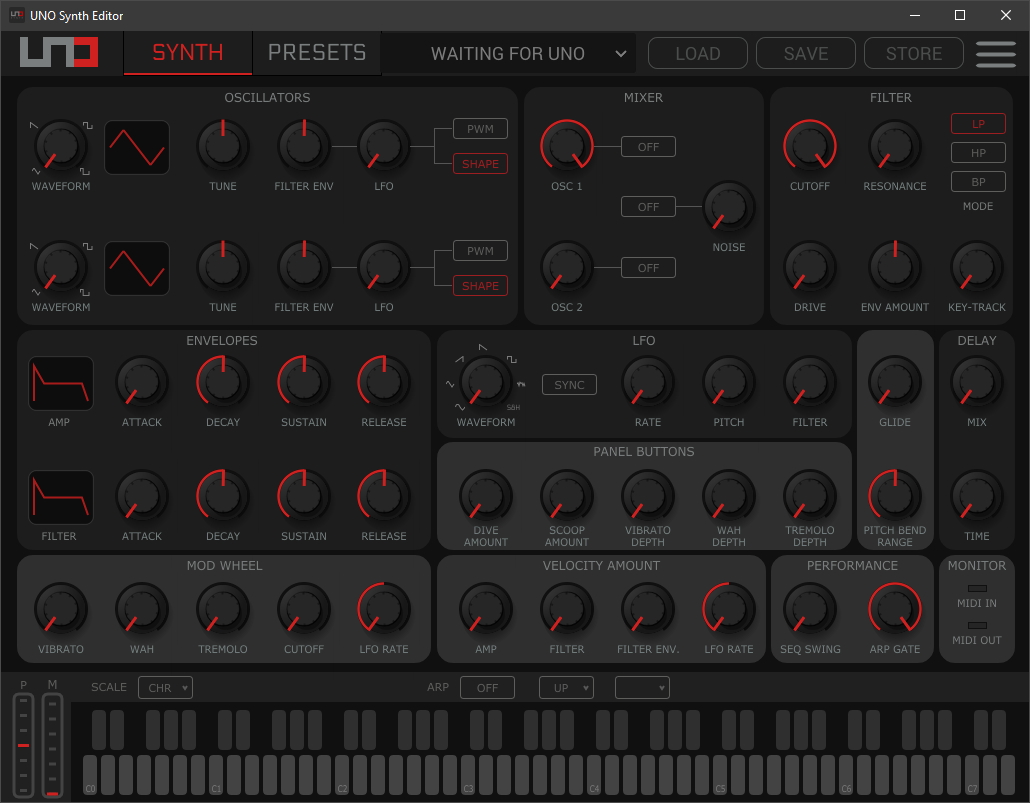
Task: Click the ENV AMOUNT knob
Action: 895,267
